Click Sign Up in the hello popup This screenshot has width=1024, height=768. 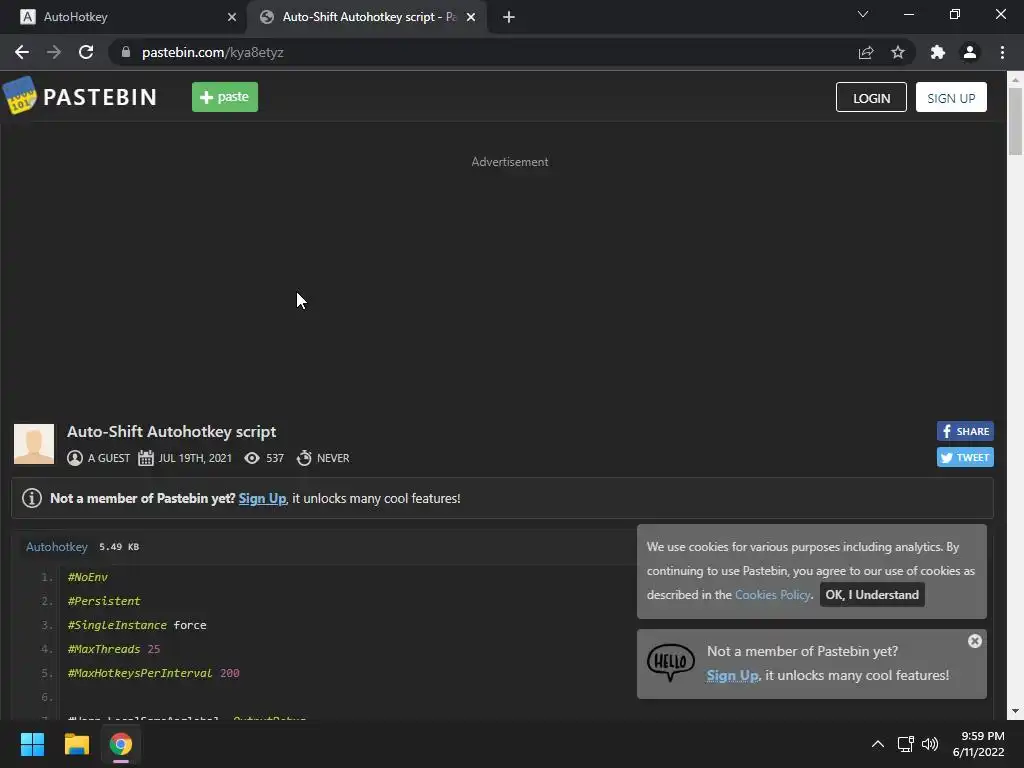tap(732, 675)
